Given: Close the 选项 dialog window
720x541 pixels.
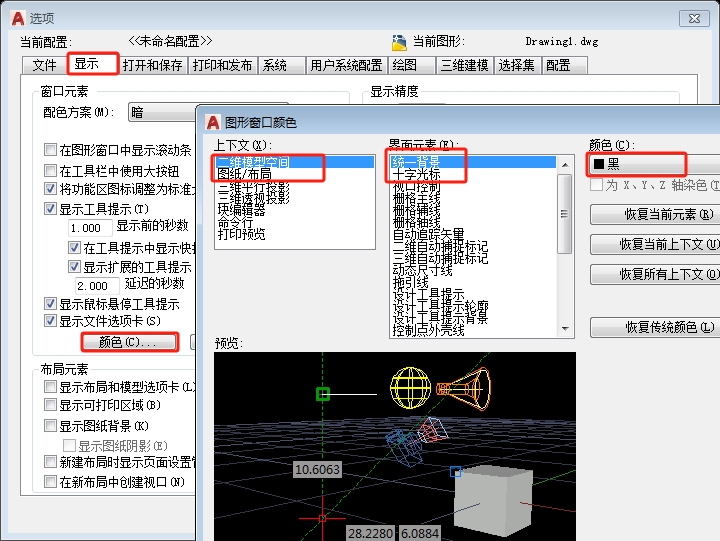Looking at the screenshot, I should (694, 18).
